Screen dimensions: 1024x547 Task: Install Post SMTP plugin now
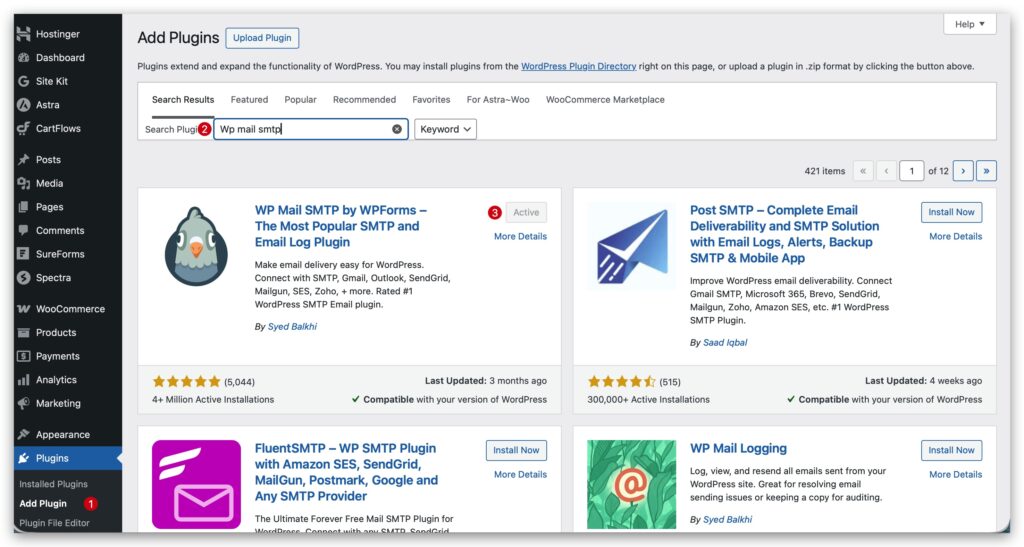tap(951, 212)
